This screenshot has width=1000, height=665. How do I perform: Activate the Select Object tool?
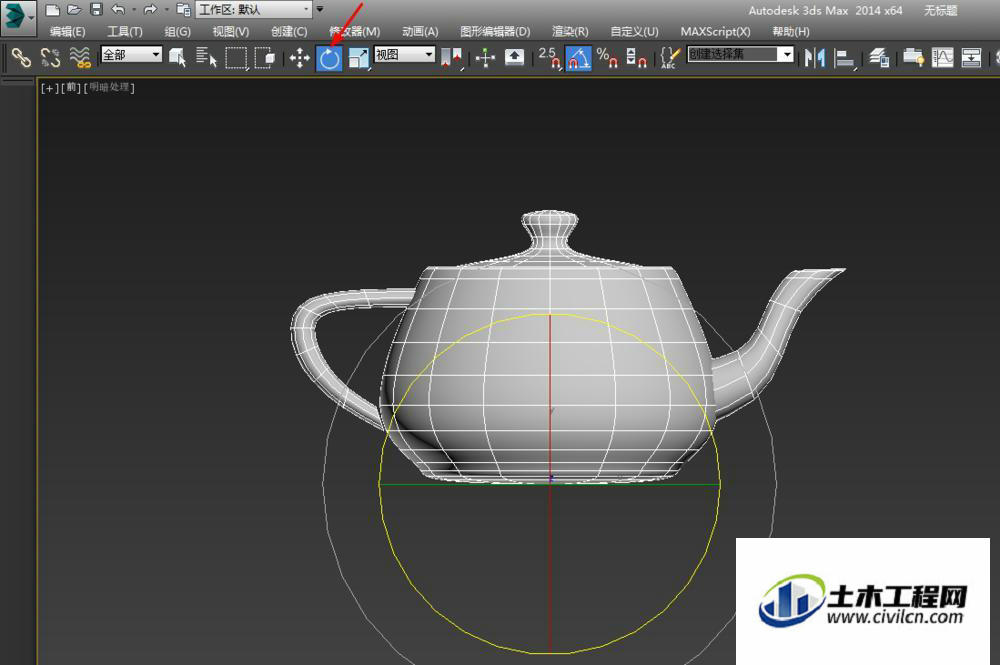177,58
